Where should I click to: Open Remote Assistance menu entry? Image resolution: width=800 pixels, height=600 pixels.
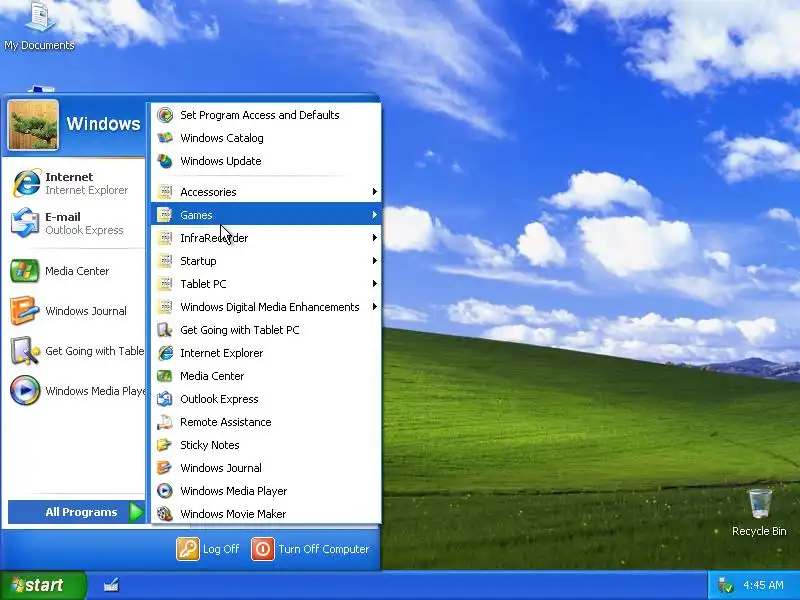pyautogui.click(x=266, y=422)
